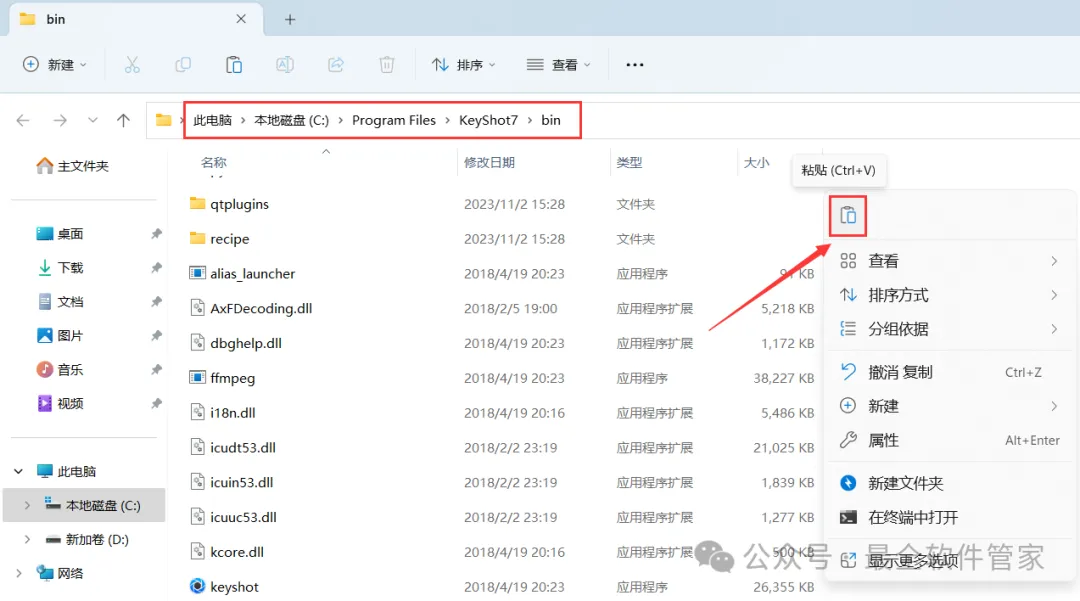Screen dimensions: 1080x601
Task: Click KeyShot7 breadcrumb
Action: pyautogui.click(x=488, y=120)
